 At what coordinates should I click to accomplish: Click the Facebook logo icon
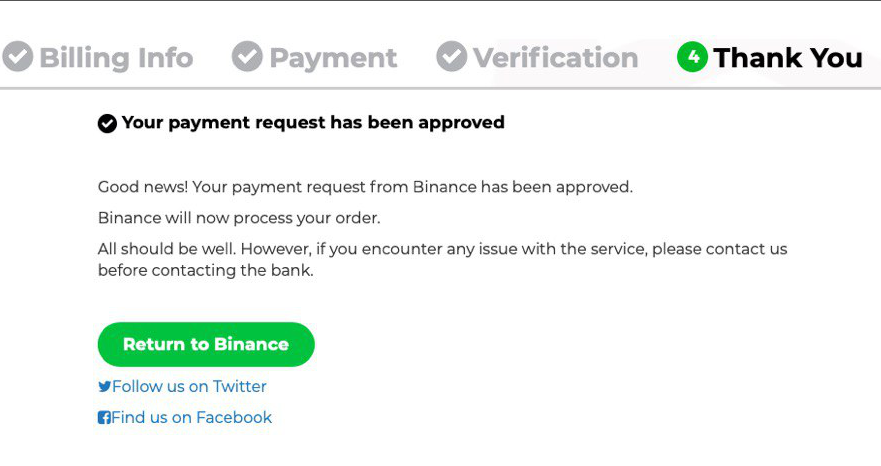[104, 418]
